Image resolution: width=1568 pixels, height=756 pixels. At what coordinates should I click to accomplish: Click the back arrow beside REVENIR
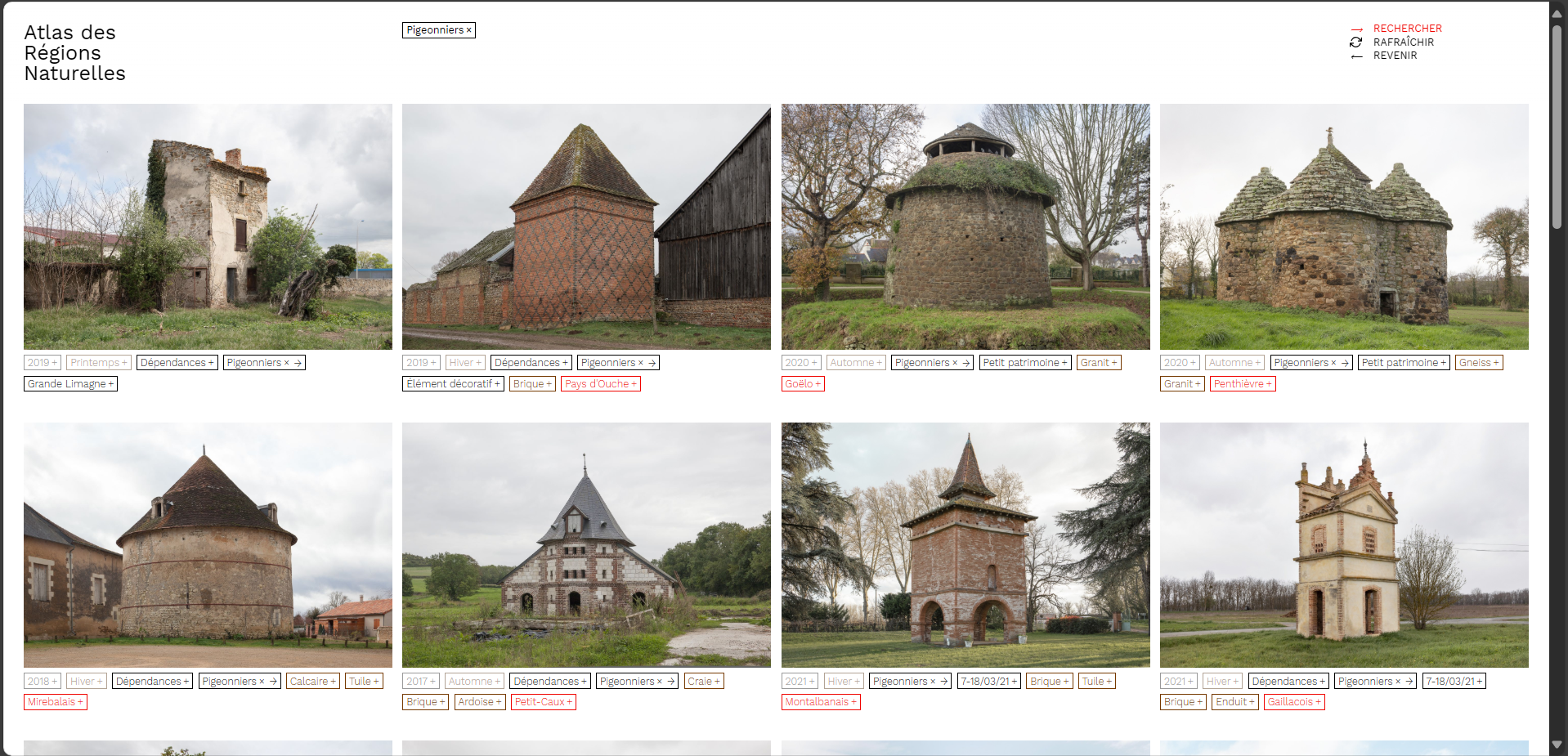click(x=1356, y=56)
